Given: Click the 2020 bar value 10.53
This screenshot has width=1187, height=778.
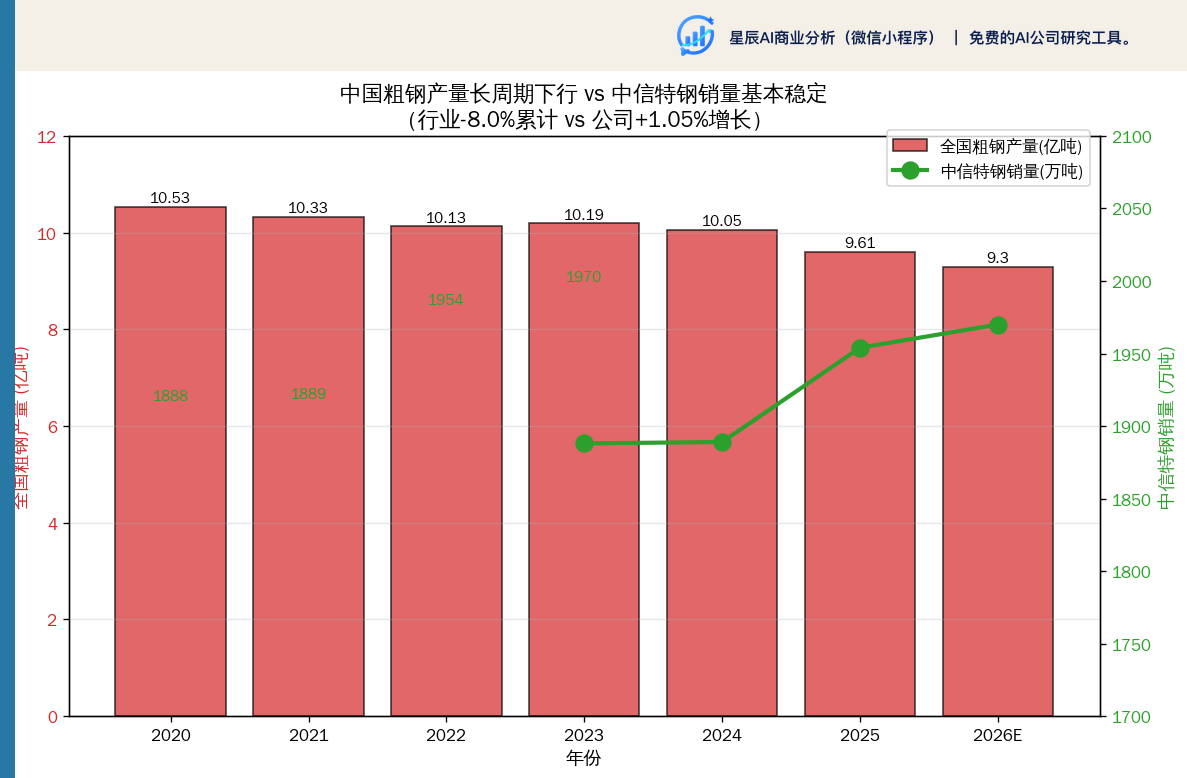Looking at the screenshot, I should pyautogui.click(x=170, y=198).
